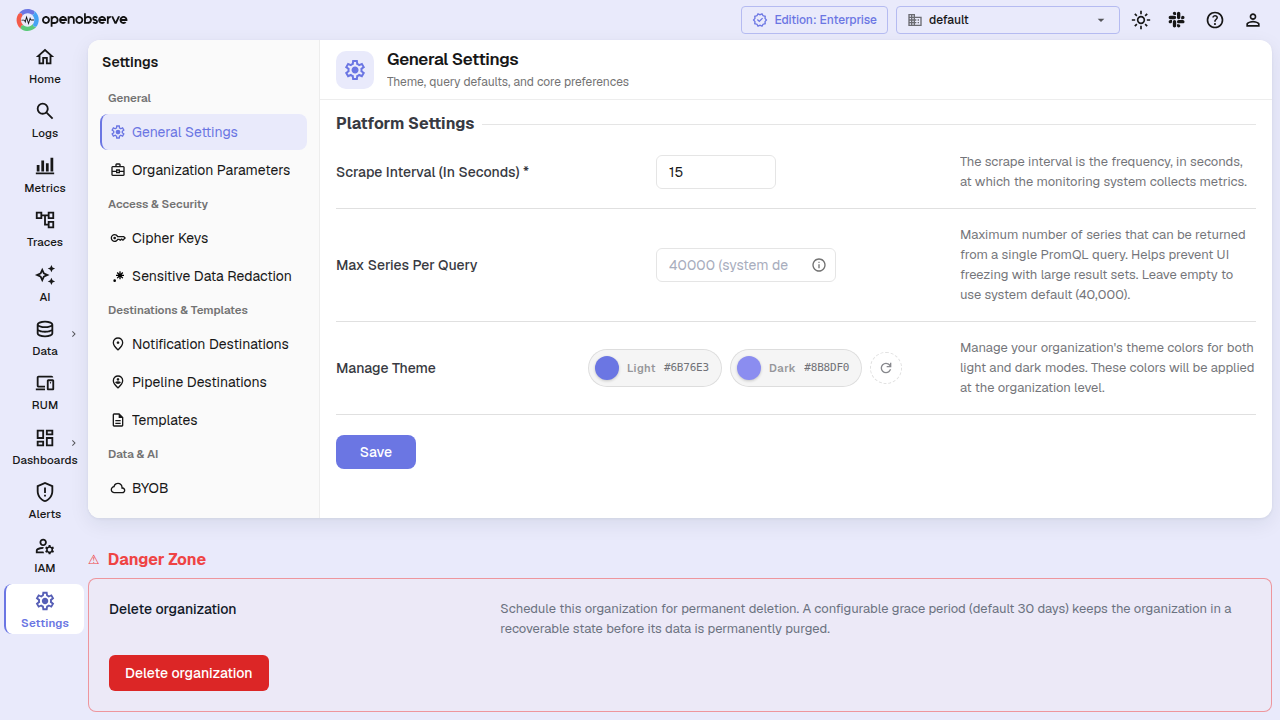This screenshot has width=1280, height=720.
Task: Reset theme colors refresh icon
Action: 886,368
